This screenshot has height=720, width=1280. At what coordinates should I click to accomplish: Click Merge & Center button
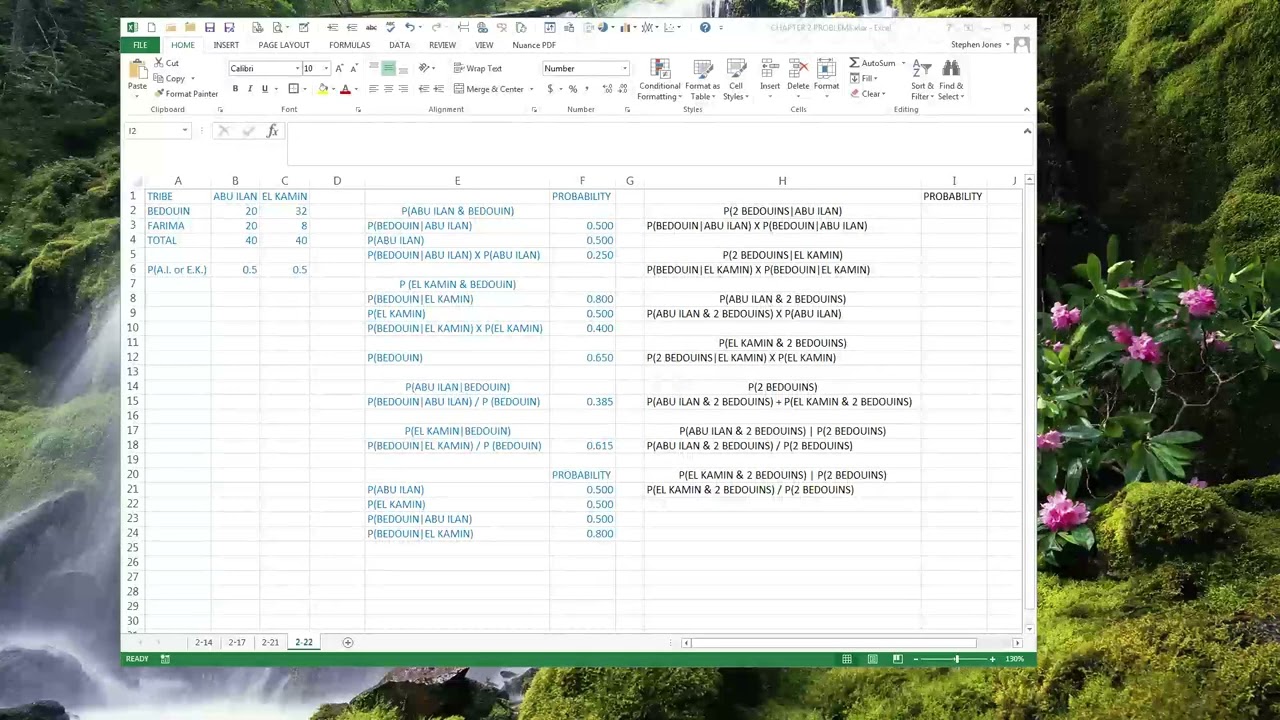click(x=488, y=89)
